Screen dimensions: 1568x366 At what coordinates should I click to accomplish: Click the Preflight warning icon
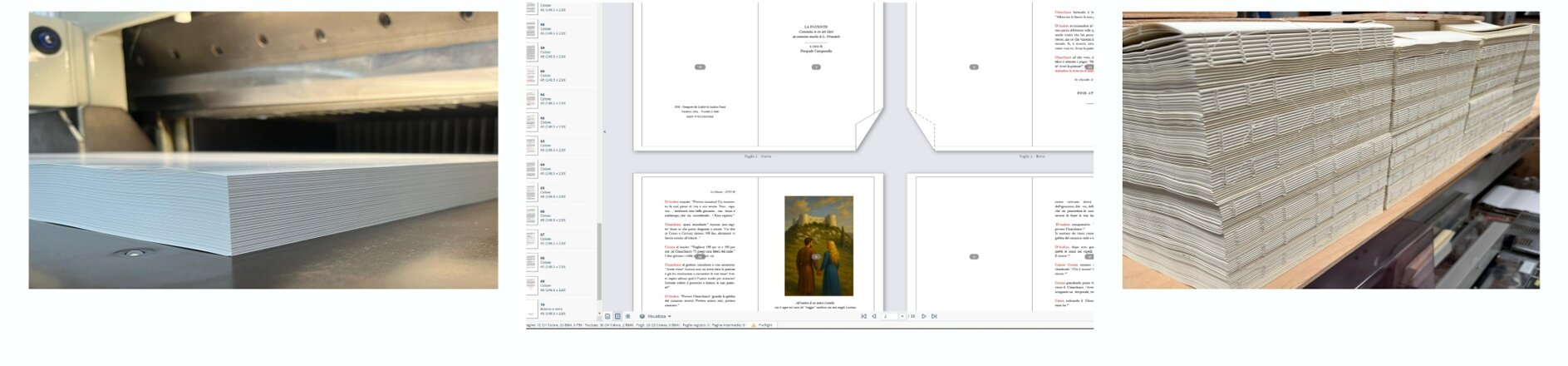click(x=754, y=325)
